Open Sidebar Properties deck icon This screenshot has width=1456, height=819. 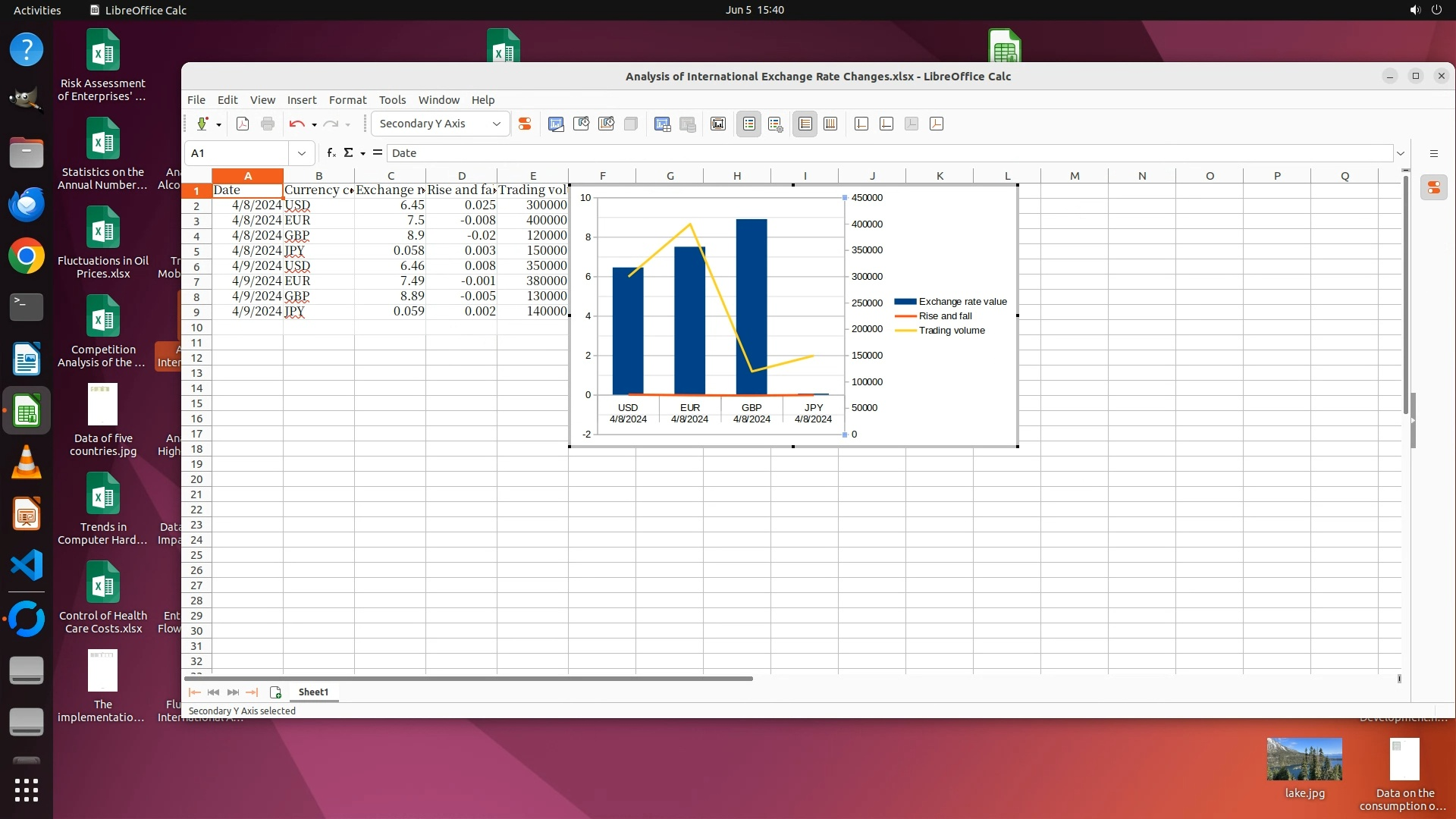point(1433,187)
